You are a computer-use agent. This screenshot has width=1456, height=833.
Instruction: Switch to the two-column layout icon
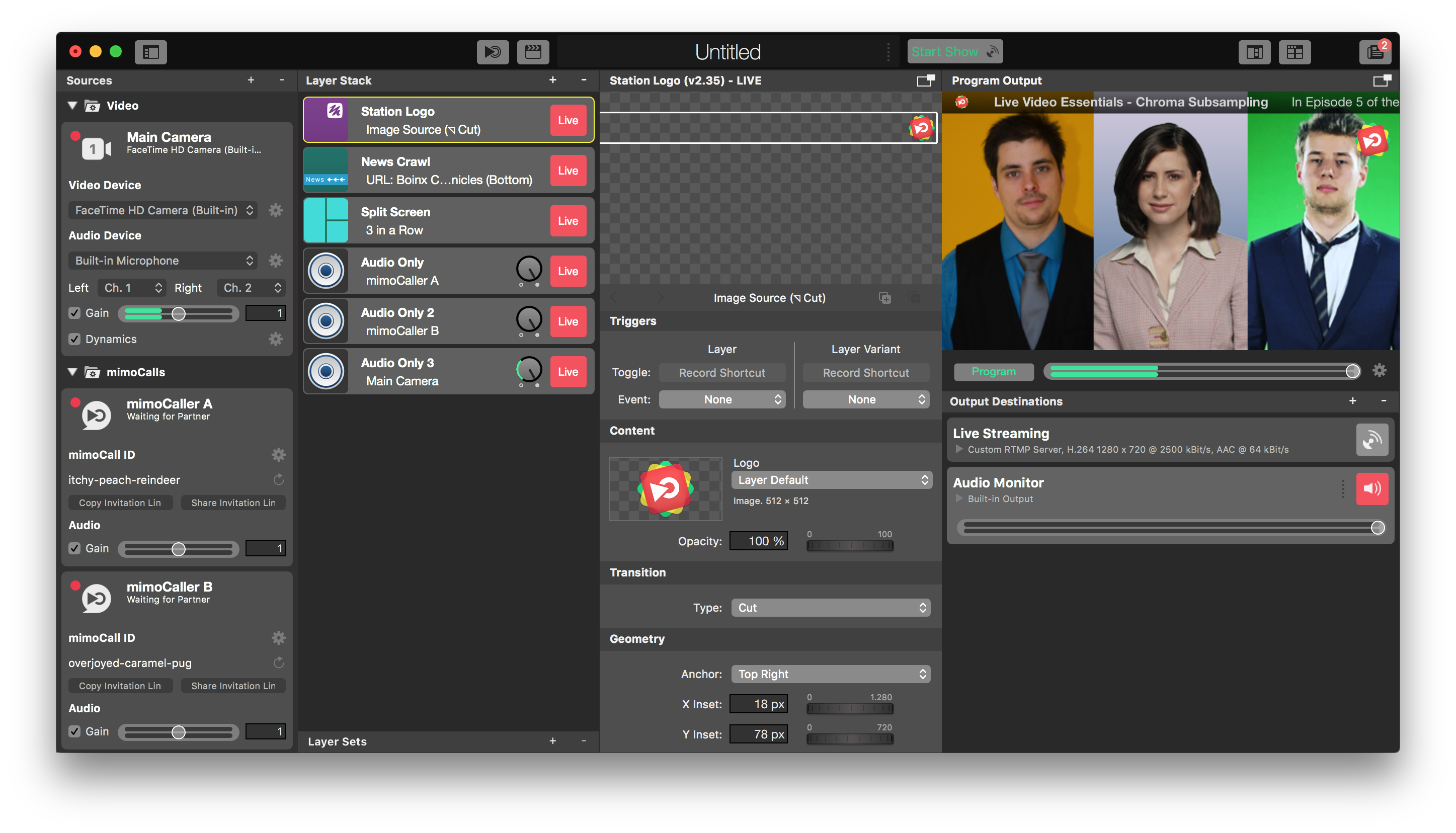[1254, 52]
